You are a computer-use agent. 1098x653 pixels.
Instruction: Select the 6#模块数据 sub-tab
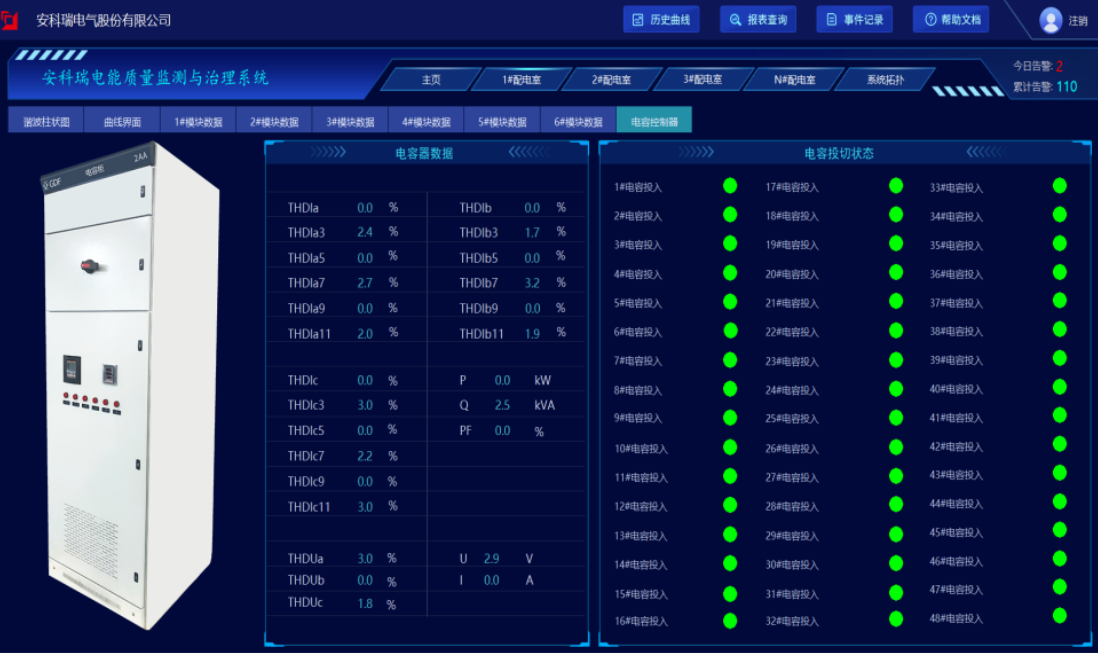click(x=578, y=120)
